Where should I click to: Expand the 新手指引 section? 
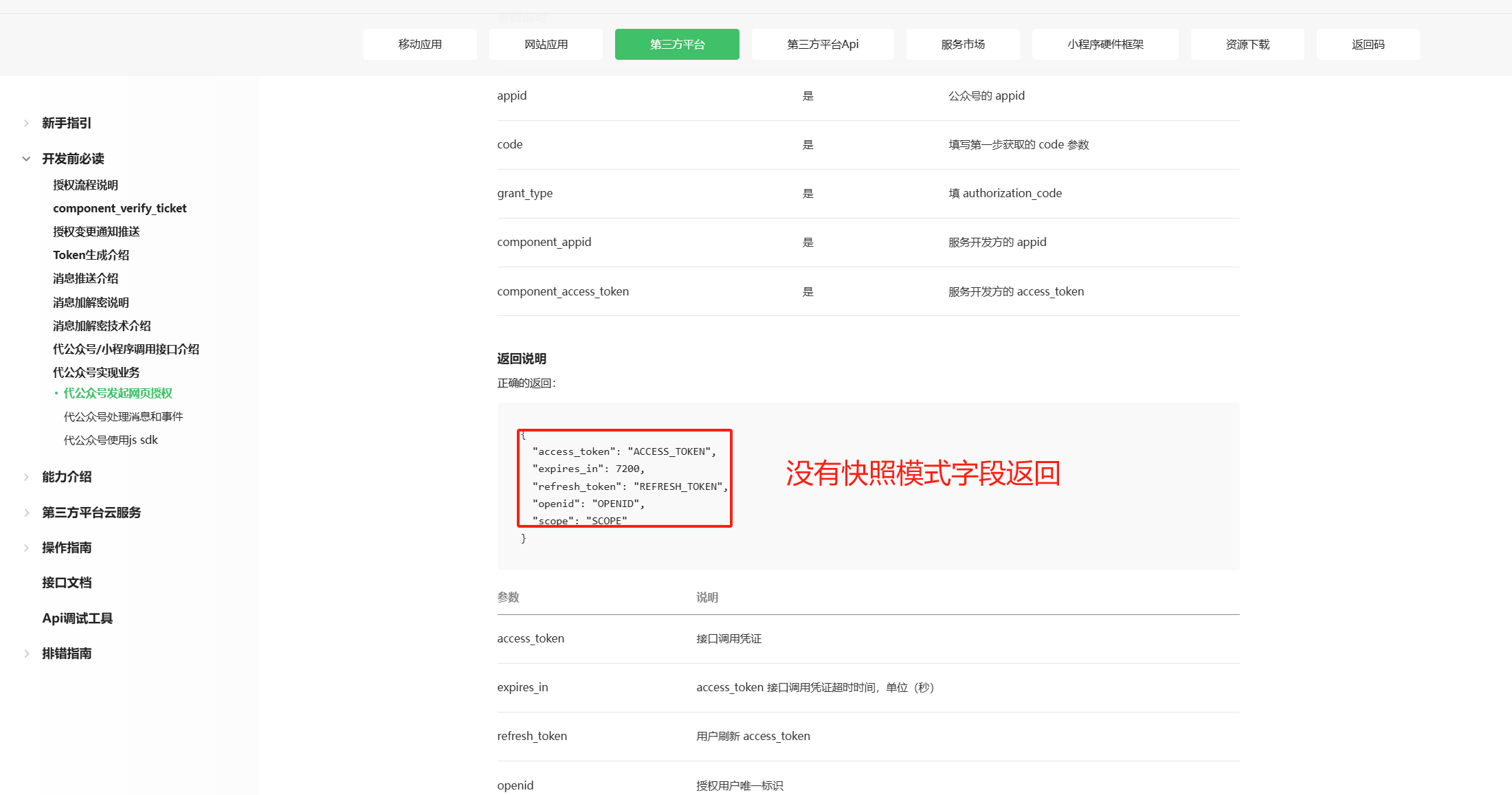[x=65, y=123]
